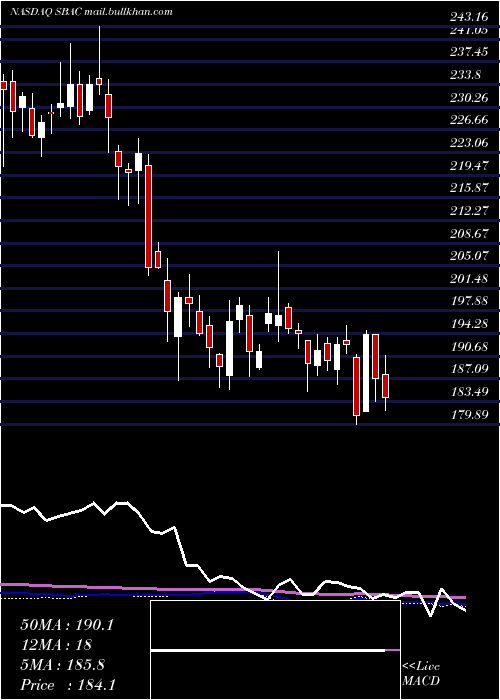Click the 190.68 price axis label
Screen dimensions: 500x700
[469, 347]
